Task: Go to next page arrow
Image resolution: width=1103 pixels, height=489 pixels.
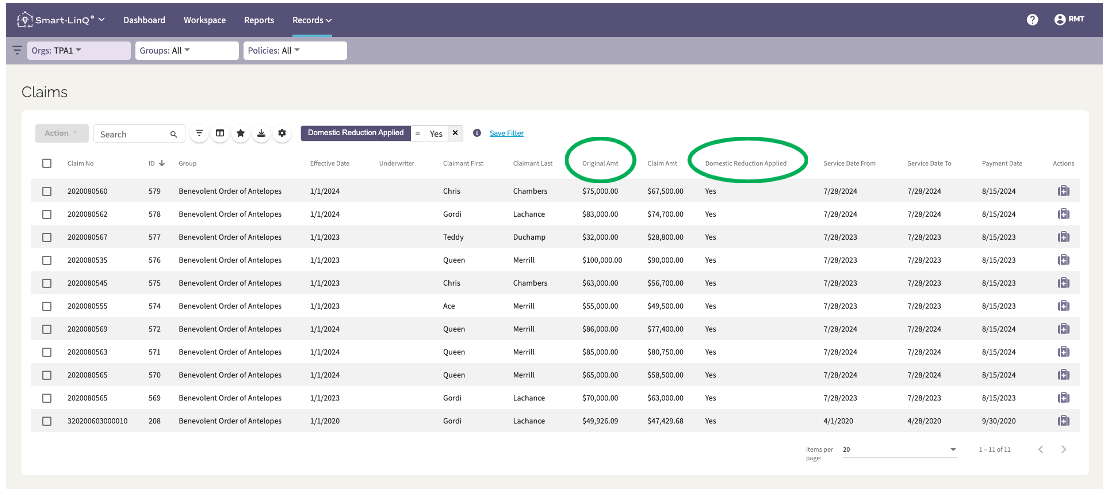Action: coord(1064,449)
